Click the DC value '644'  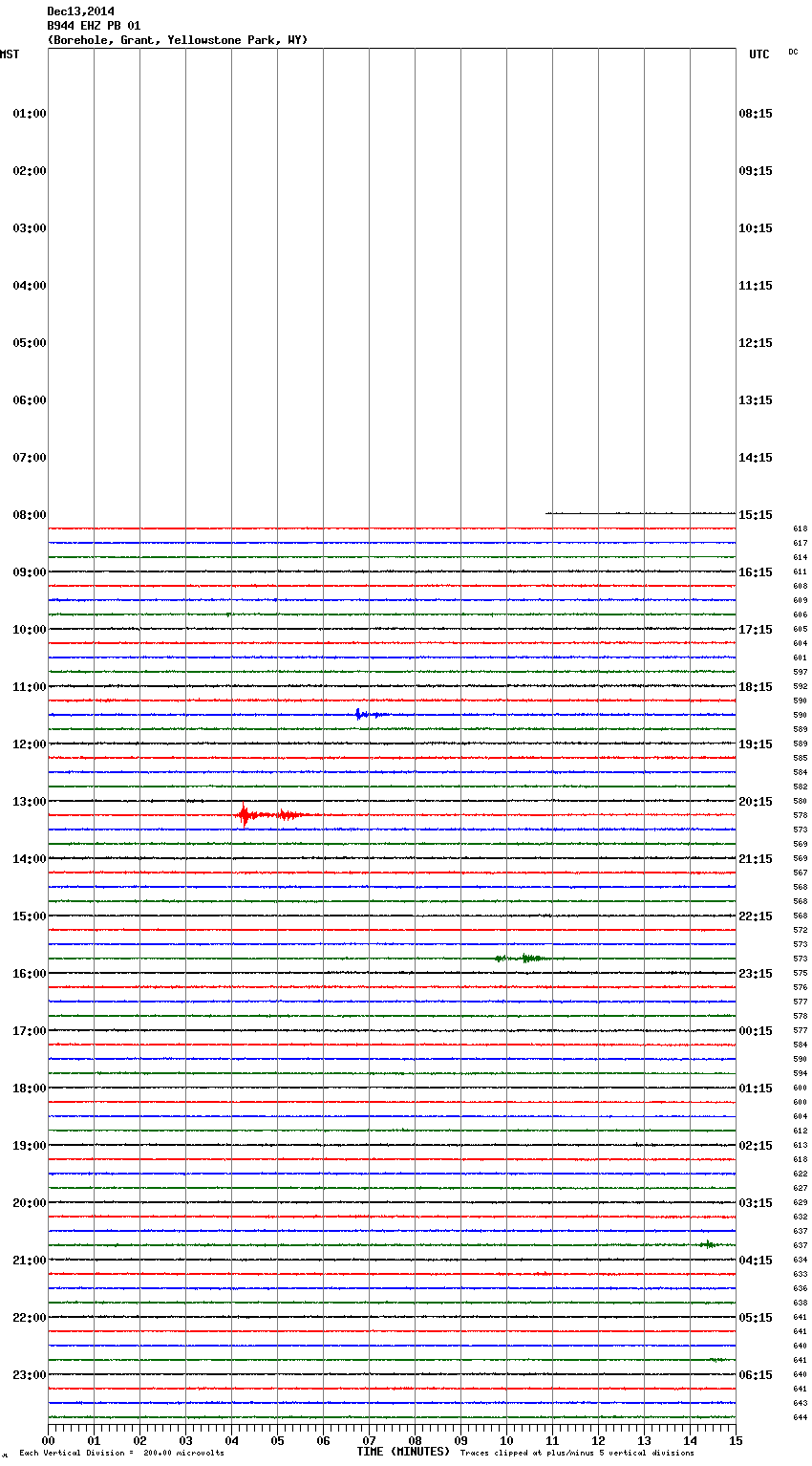(x=801, y=1417)
